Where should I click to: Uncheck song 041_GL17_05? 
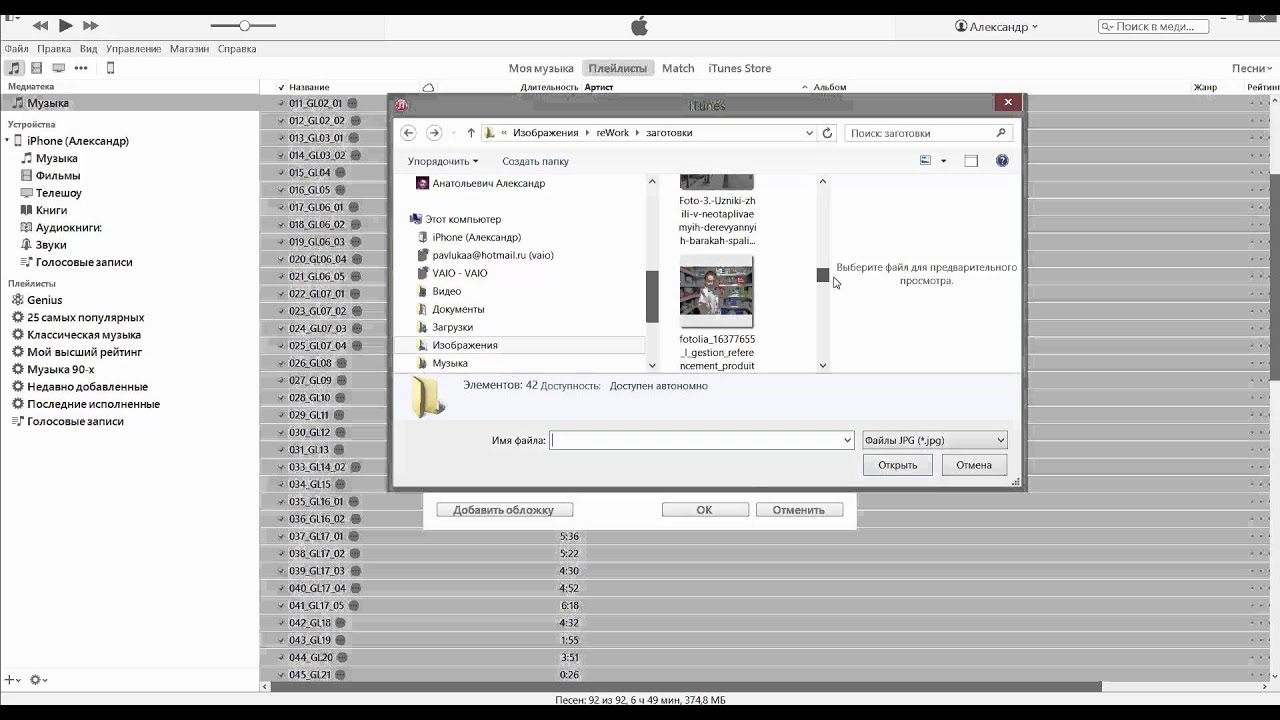point(282,606)
